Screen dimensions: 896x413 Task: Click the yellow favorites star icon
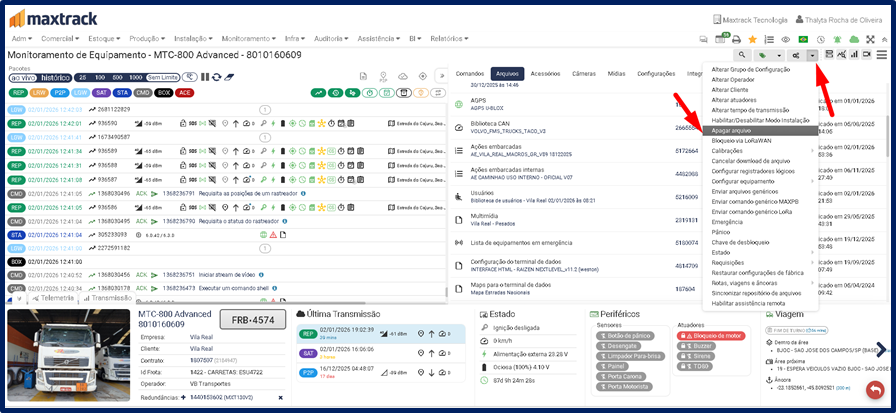point(752,39)
